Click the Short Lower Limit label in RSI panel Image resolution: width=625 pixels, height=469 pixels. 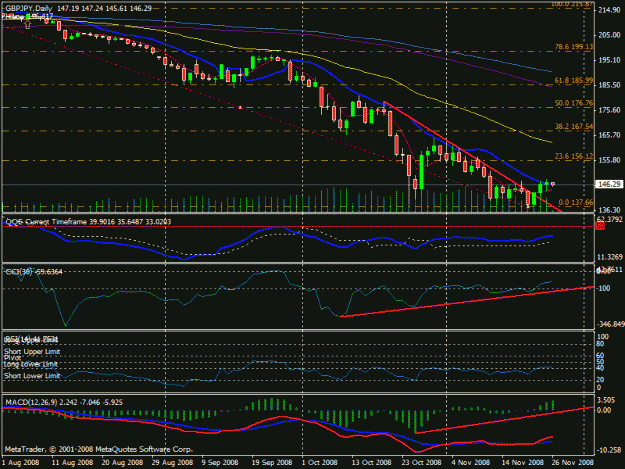pyautogui.click(x=32, y=376)
